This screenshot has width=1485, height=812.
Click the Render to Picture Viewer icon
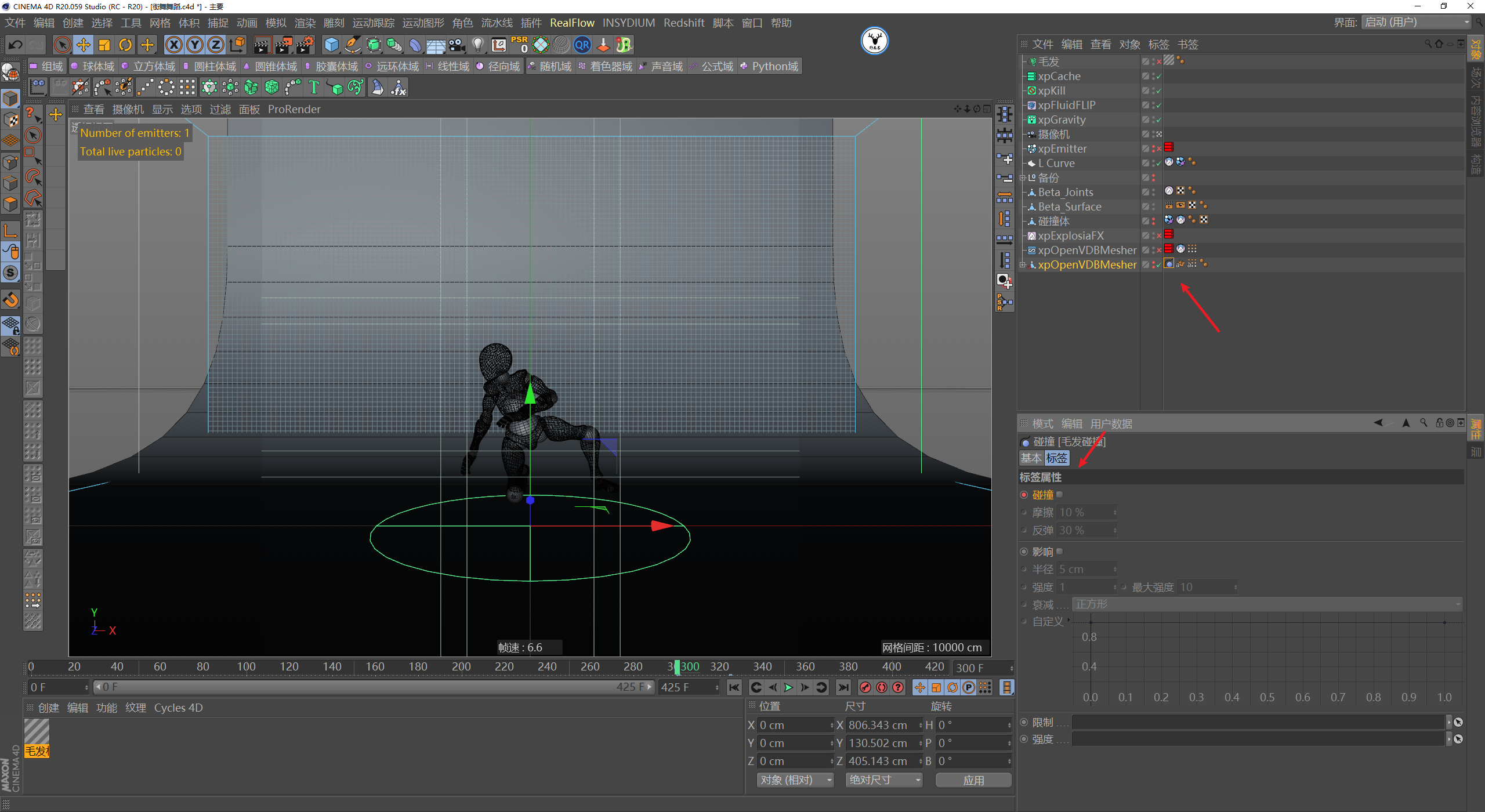point(284,45)
